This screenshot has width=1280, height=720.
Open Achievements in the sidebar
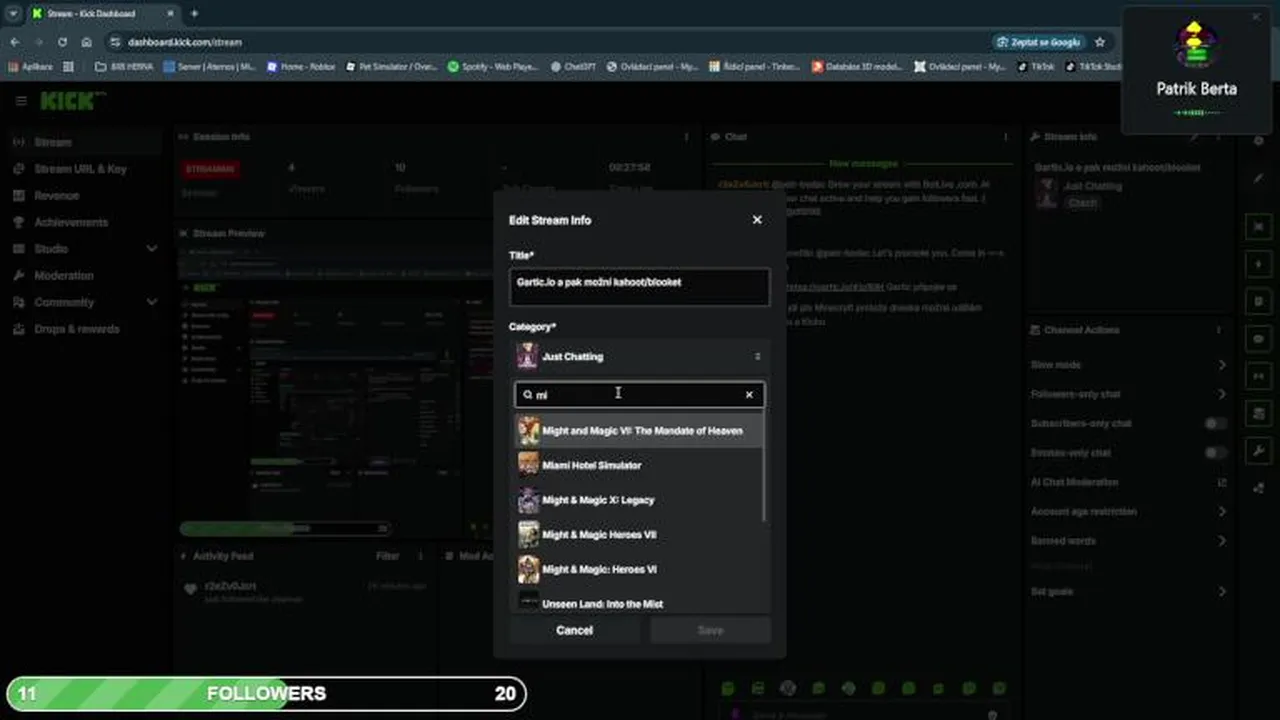[x=84, y=222]
